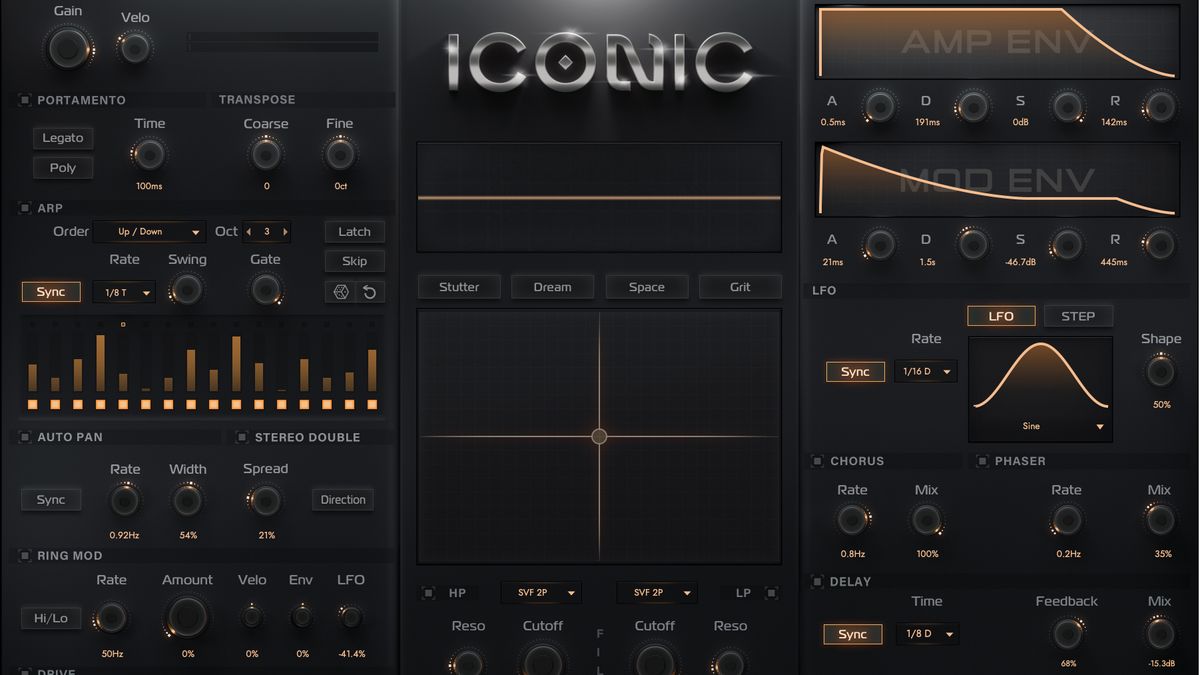Toggle the ARP Sync button
Screen dimensions: 1200x675
coord(51,292)
